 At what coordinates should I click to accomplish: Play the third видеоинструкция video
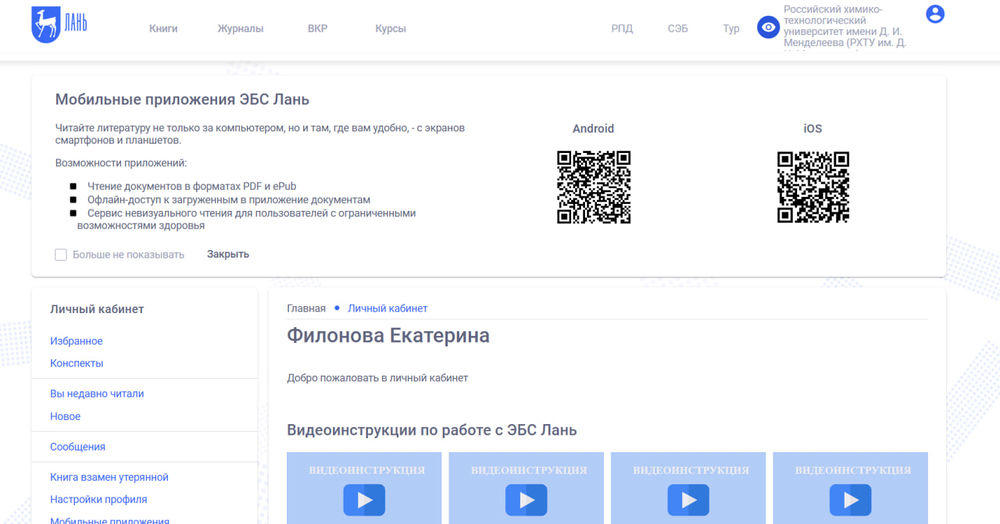point(688,498)
